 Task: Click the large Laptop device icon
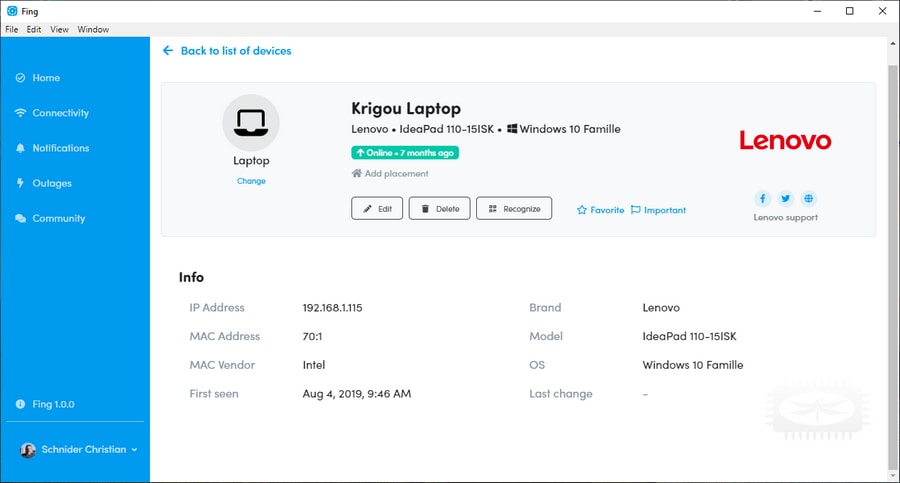pos(251,122)
